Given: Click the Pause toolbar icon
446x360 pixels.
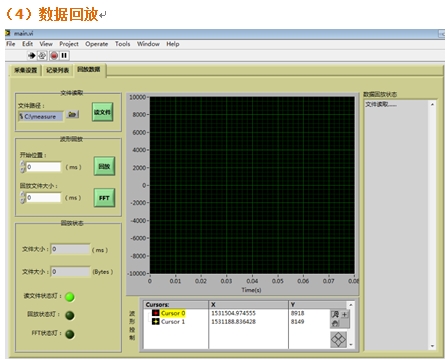Looking at the screenshot, I should point(64,55).
